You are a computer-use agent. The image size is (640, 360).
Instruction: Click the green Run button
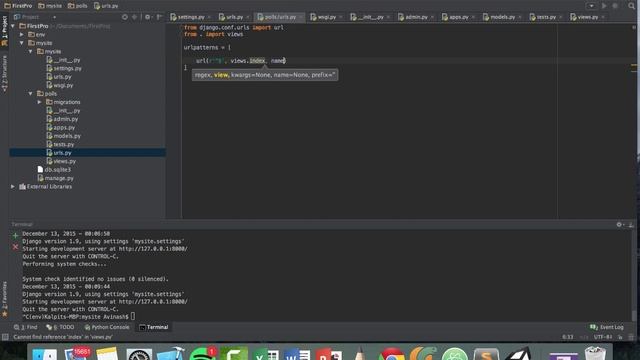(604, 6)
